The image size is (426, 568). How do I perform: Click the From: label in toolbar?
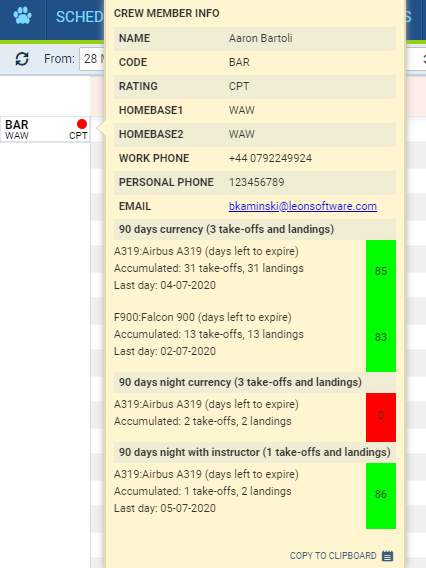click(59, 59)
